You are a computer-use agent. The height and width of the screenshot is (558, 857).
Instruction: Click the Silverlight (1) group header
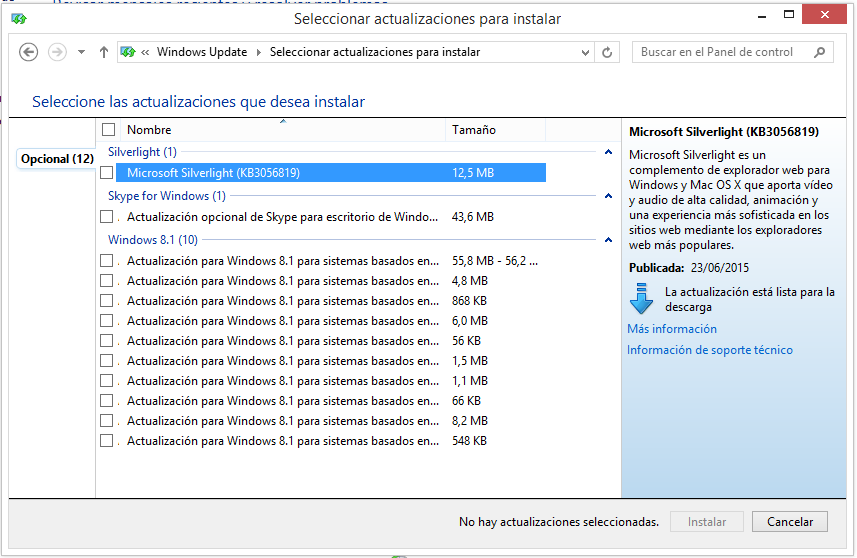tap(143, 152)
